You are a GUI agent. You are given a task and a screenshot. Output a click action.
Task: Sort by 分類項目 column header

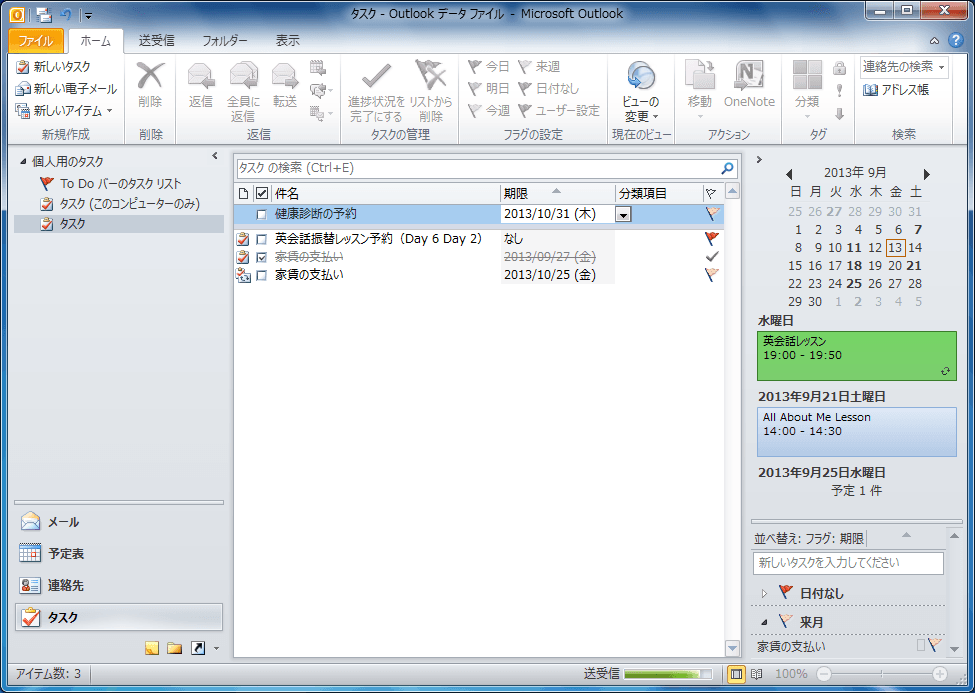(x=659, y=193)
